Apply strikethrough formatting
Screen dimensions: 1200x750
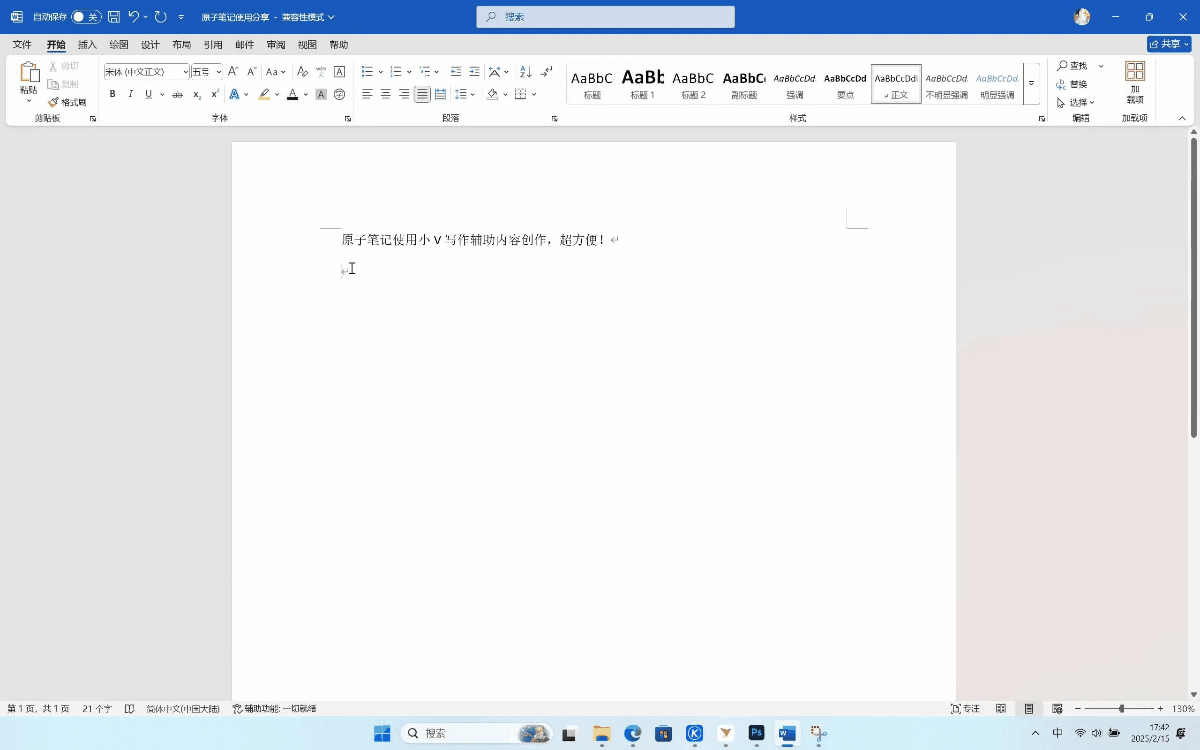click(x=177, y=94)
